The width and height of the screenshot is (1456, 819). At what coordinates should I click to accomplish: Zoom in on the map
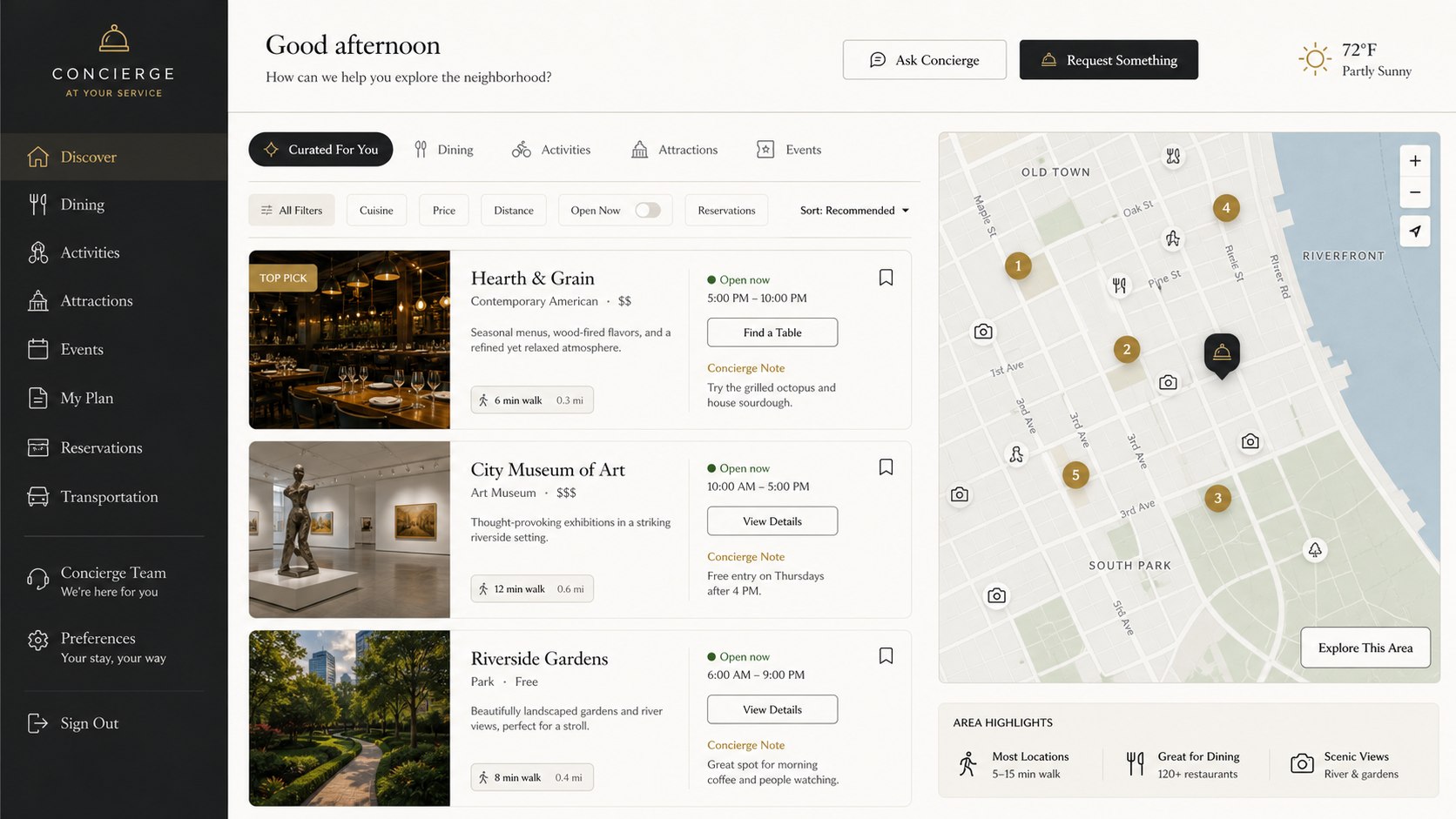(1415, 161)
